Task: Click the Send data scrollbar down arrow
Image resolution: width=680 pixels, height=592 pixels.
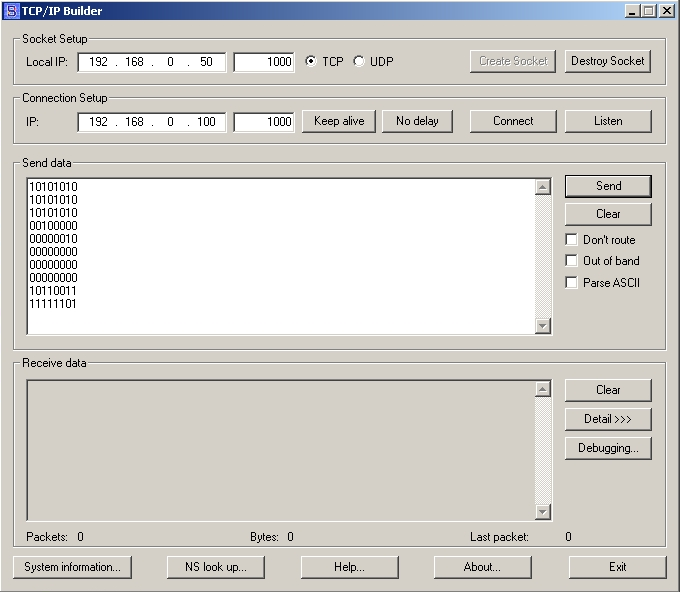Action: (x=543, y=325)
